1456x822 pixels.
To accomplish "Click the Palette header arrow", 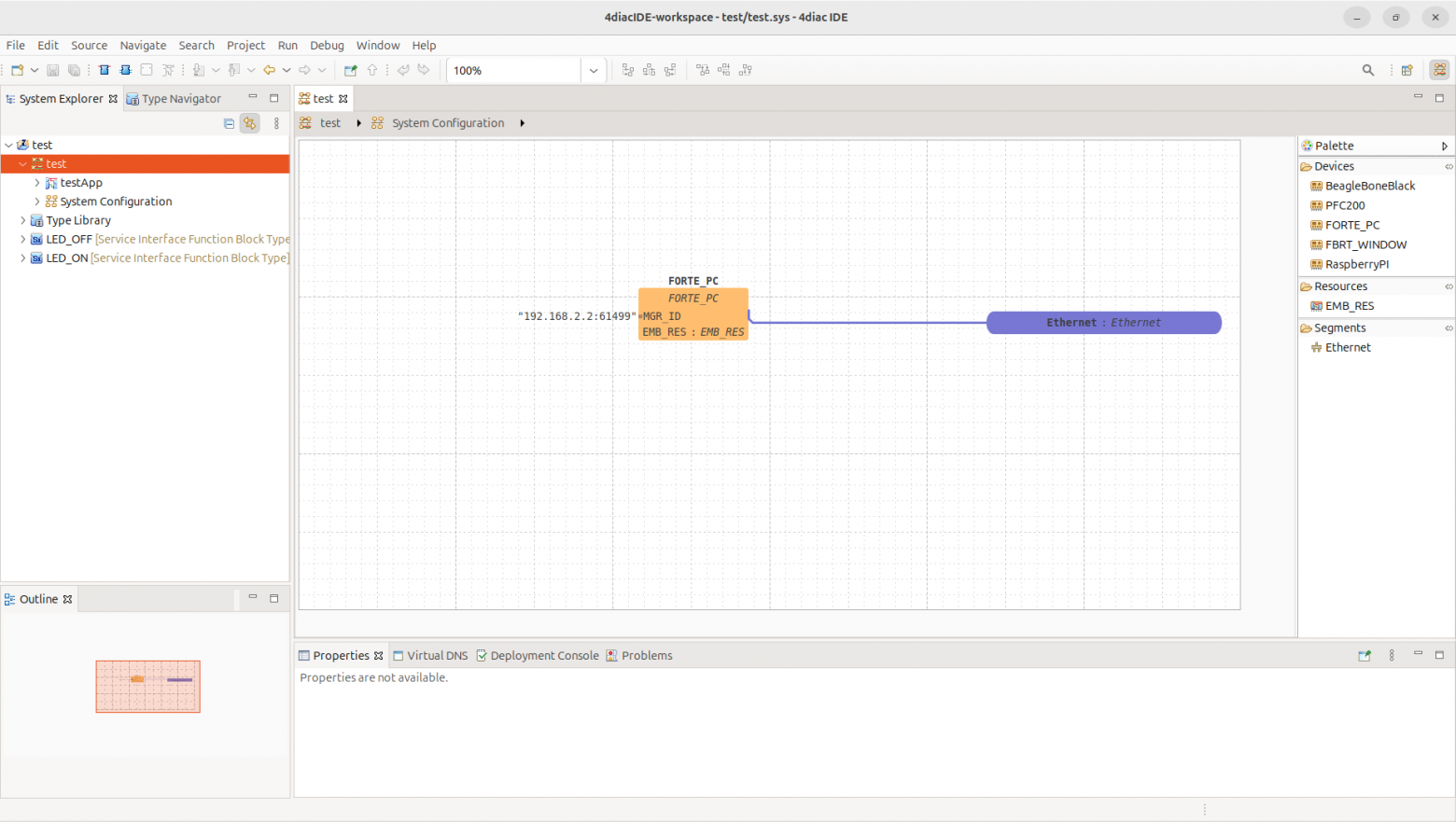I will tap(1445, 146).
